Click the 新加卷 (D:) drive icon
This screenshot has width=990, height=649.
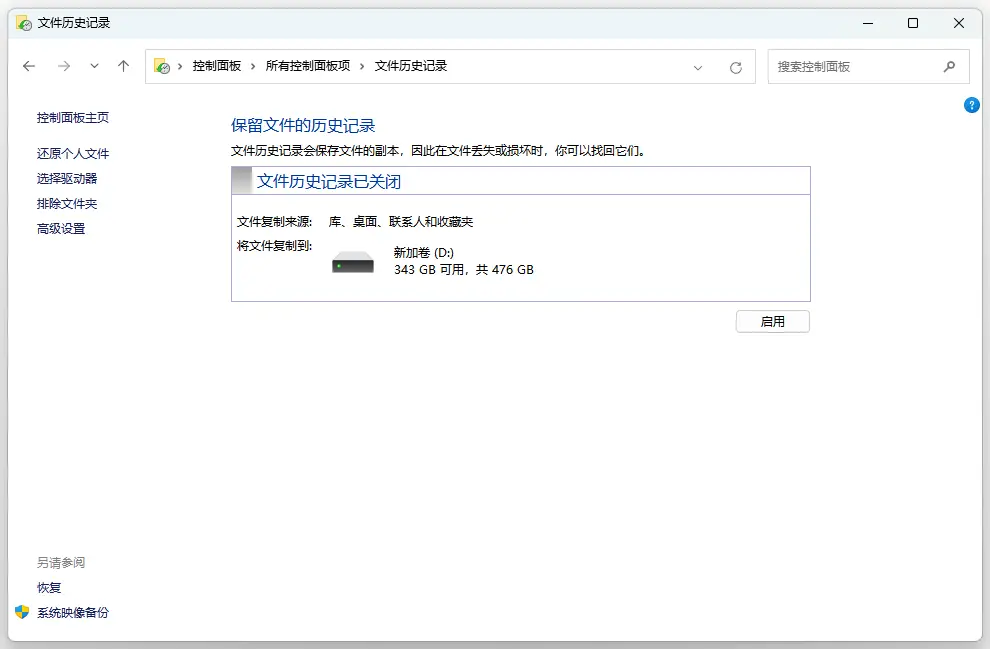352,261
